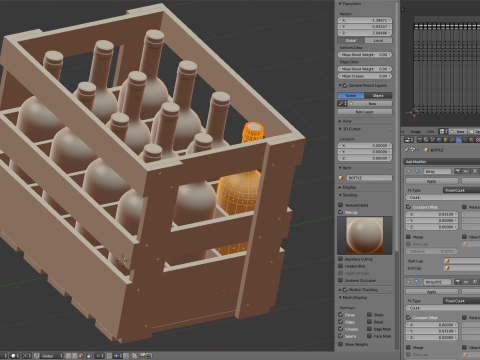Collapse the Item panel
The image size is (480, 360).
[340, 168]
